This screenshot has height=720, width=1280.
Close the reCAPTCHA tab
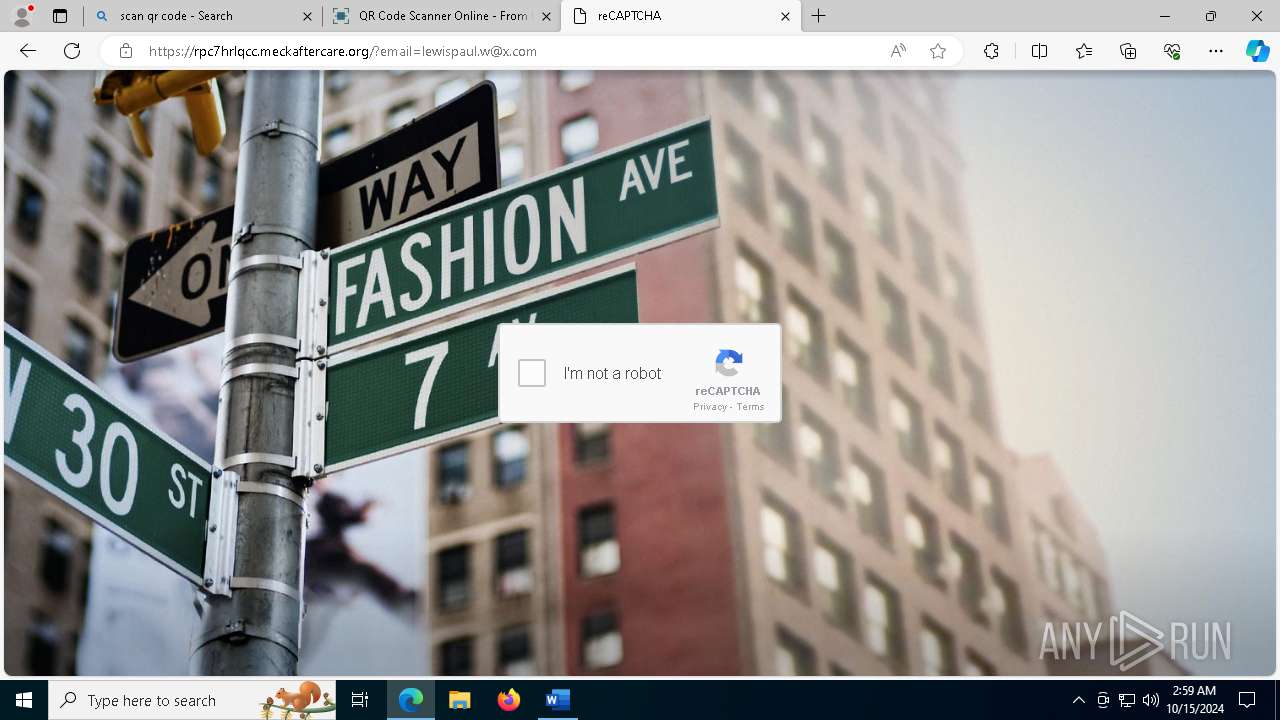pos(785,16)
